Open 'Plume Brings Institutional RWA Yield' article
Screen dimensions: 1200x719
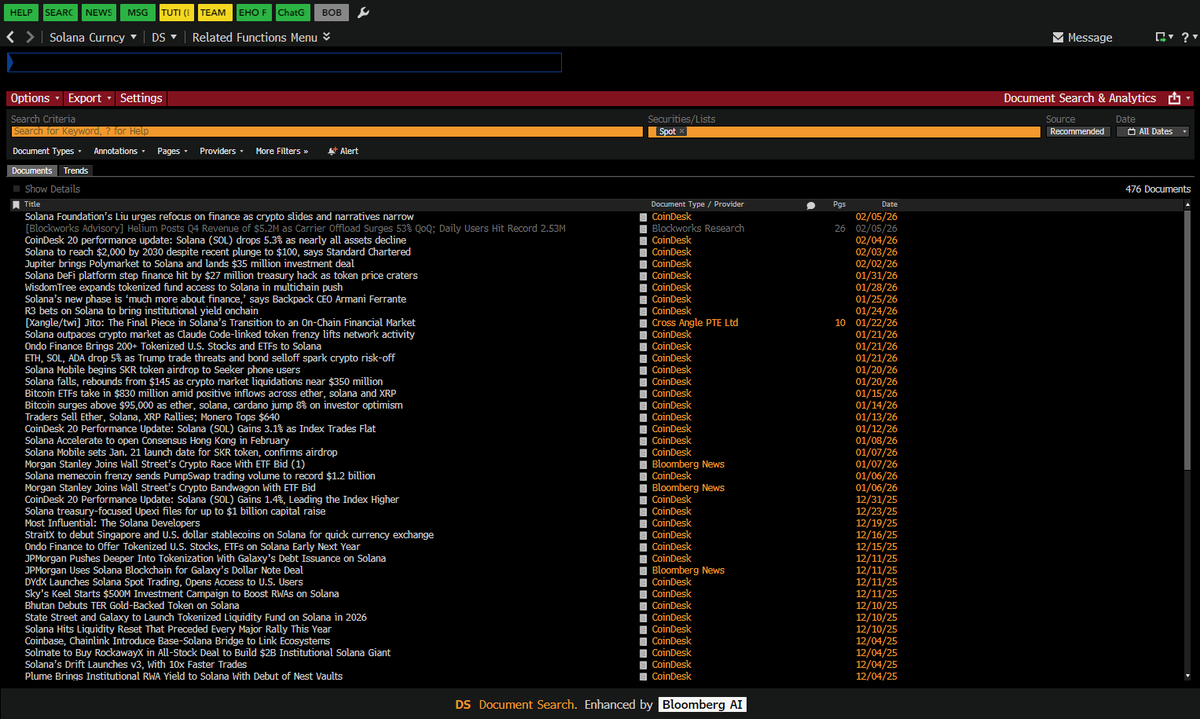[x=184, y=676]
